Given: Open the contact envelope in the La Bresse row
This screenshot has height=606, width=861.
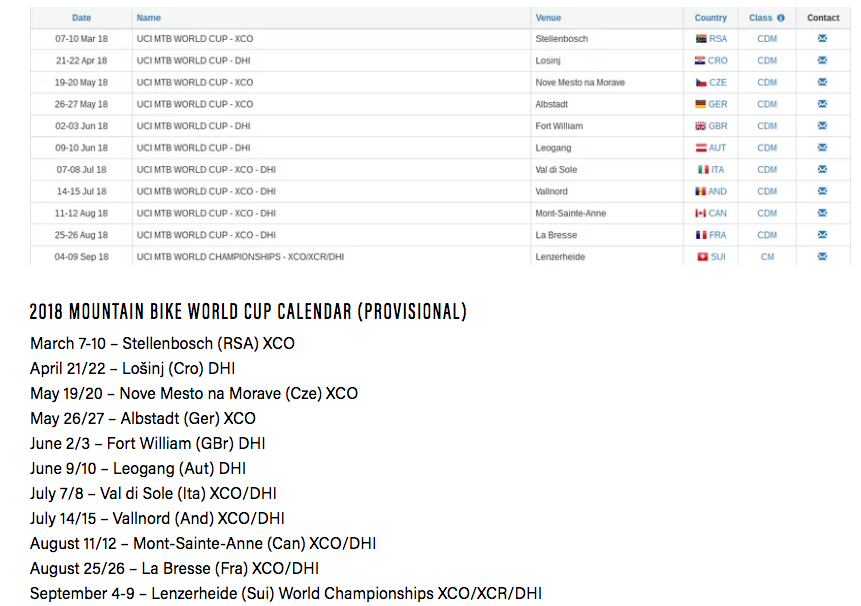Looking at the screenshot, I should click(x=822, y=235).
